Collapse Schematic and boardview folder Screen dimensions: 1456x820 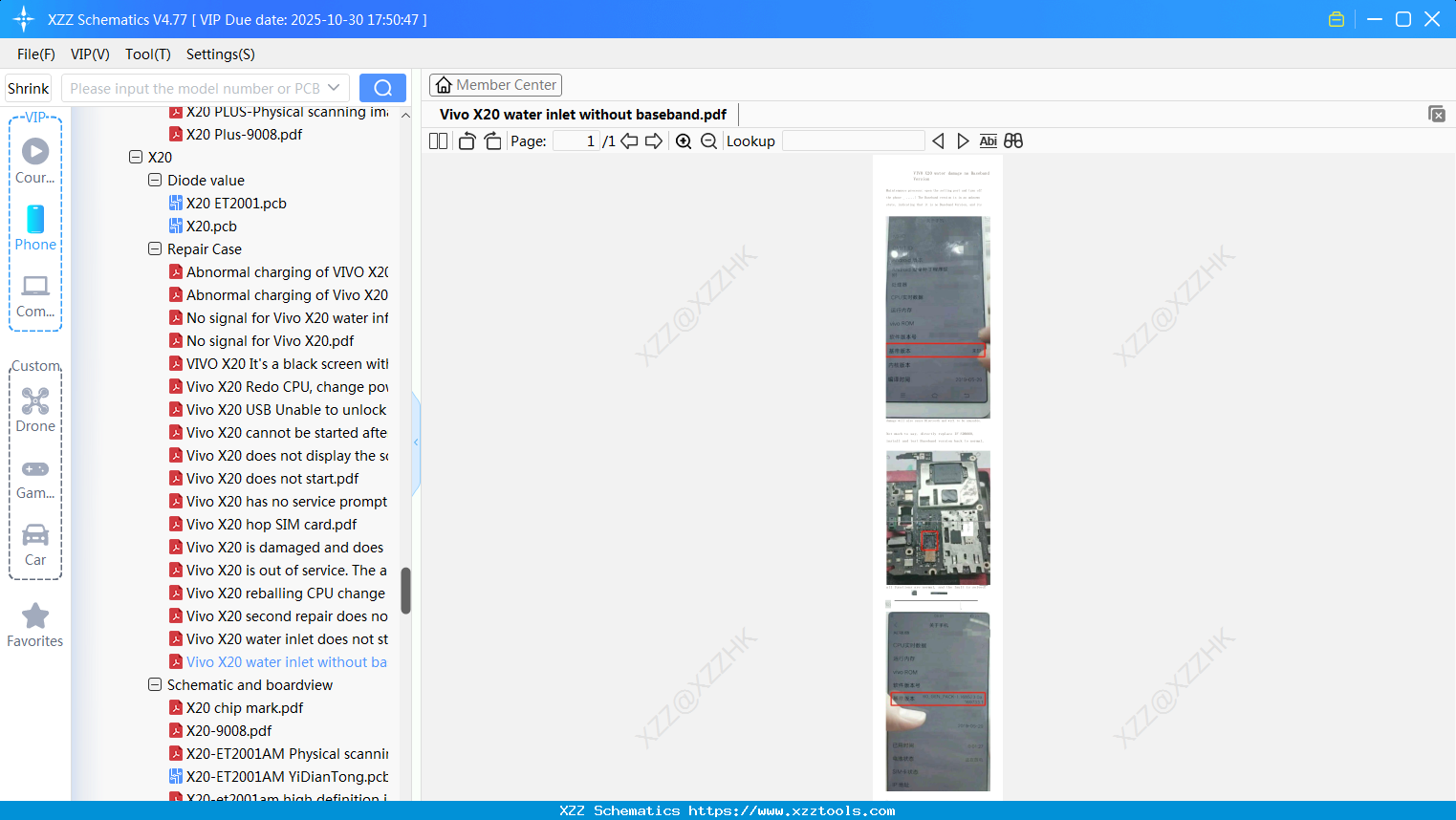(x=155, y=684)
